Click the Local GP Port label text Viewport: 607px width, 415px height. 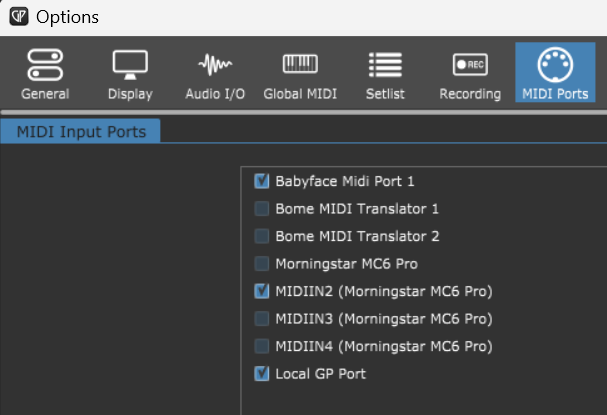click(320, 374)
